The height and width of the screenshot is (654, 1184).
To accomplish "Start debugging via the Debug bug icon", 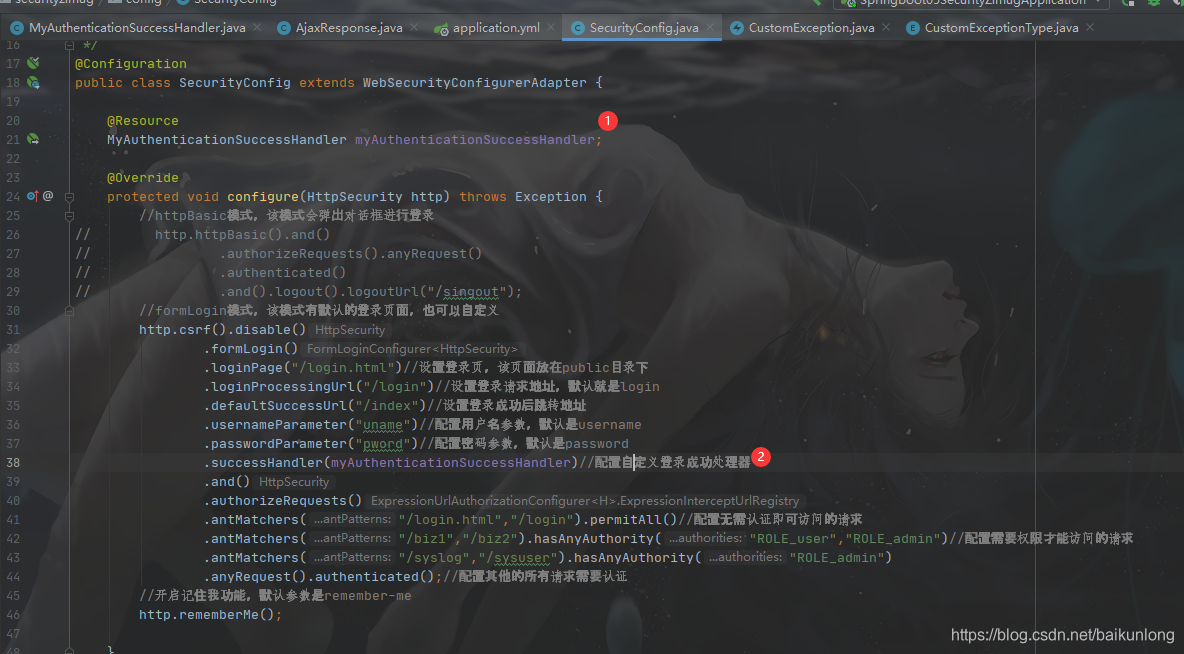I will [x=1153, y=3].
